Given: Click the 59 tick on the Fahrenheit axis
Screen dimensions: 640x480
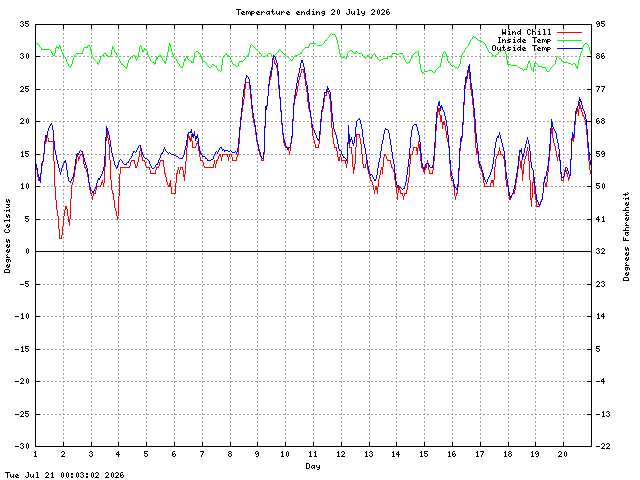Looking at the screenshot, I should (600, 154).
